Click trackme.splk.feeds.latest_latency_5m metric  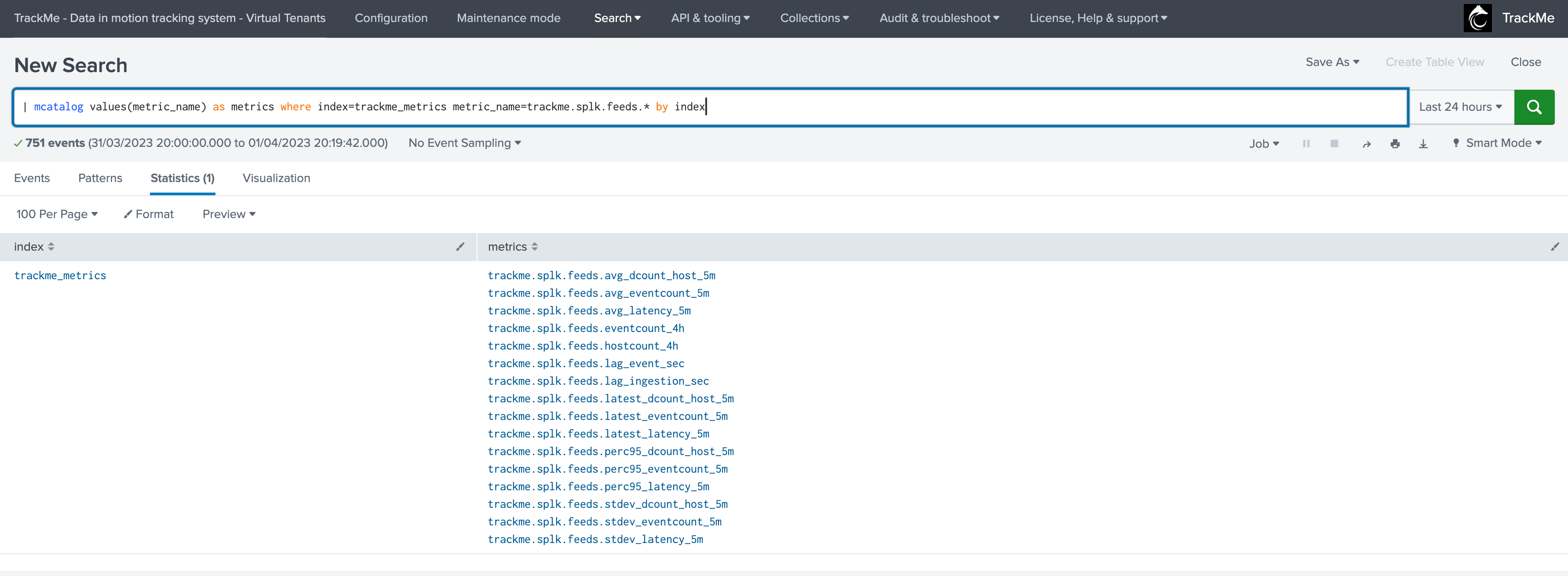pos(598,434)
